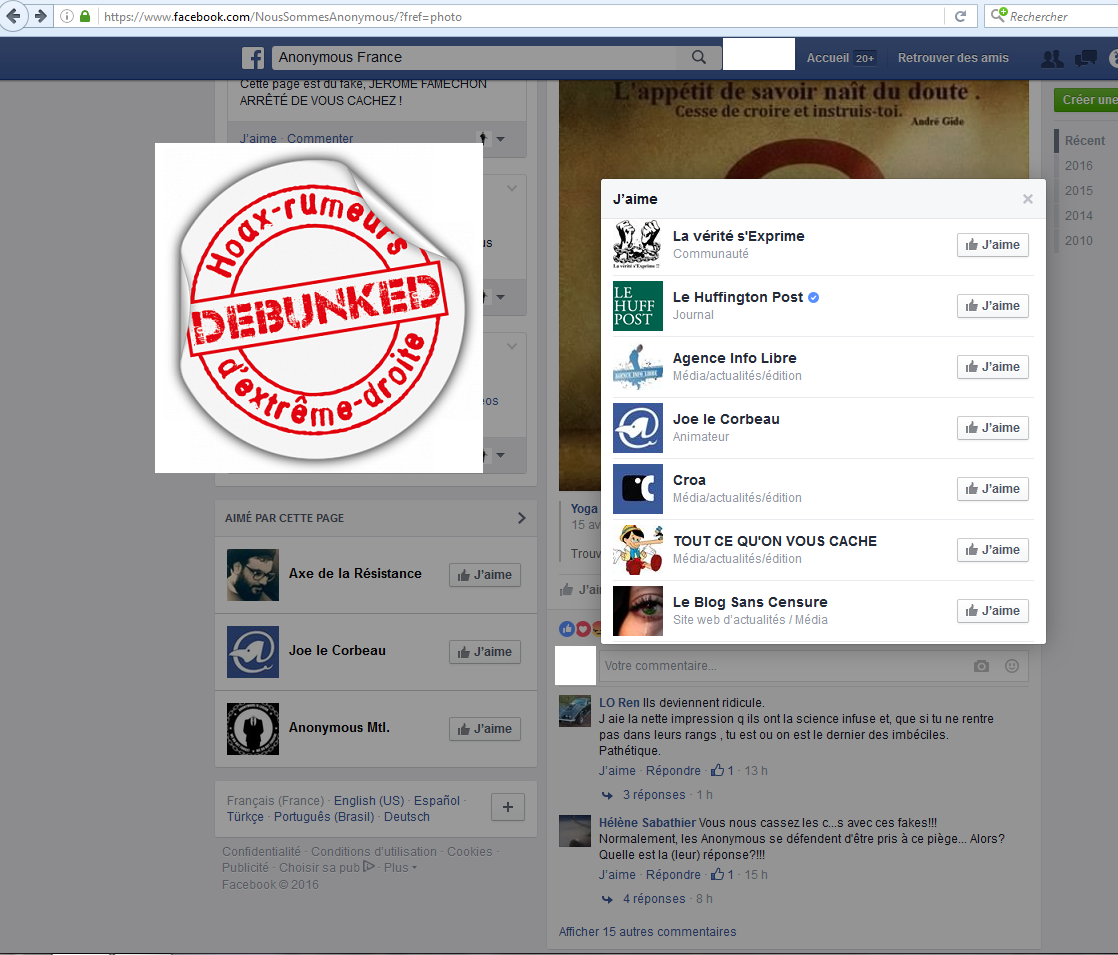Open Joe le Corbeau's logo in the J'aime dialog
1118x955 pixels.
tap(637, 428)
